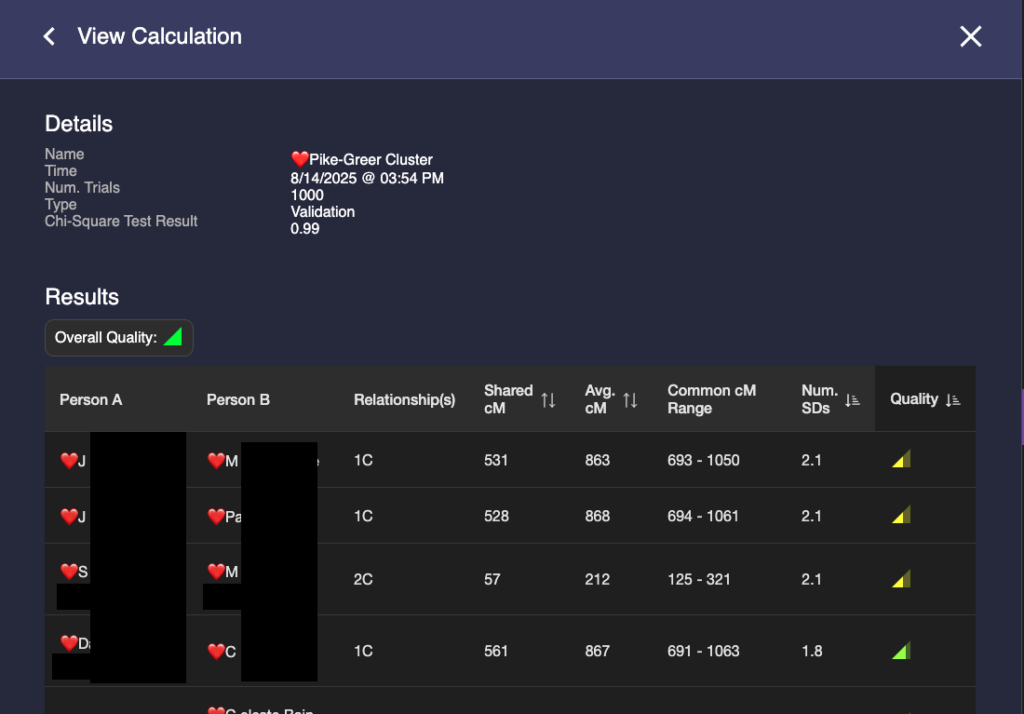The image size is (1024, 714).
Task: Go back using the left chevron arrow
Action: click(x=49, y=37)
